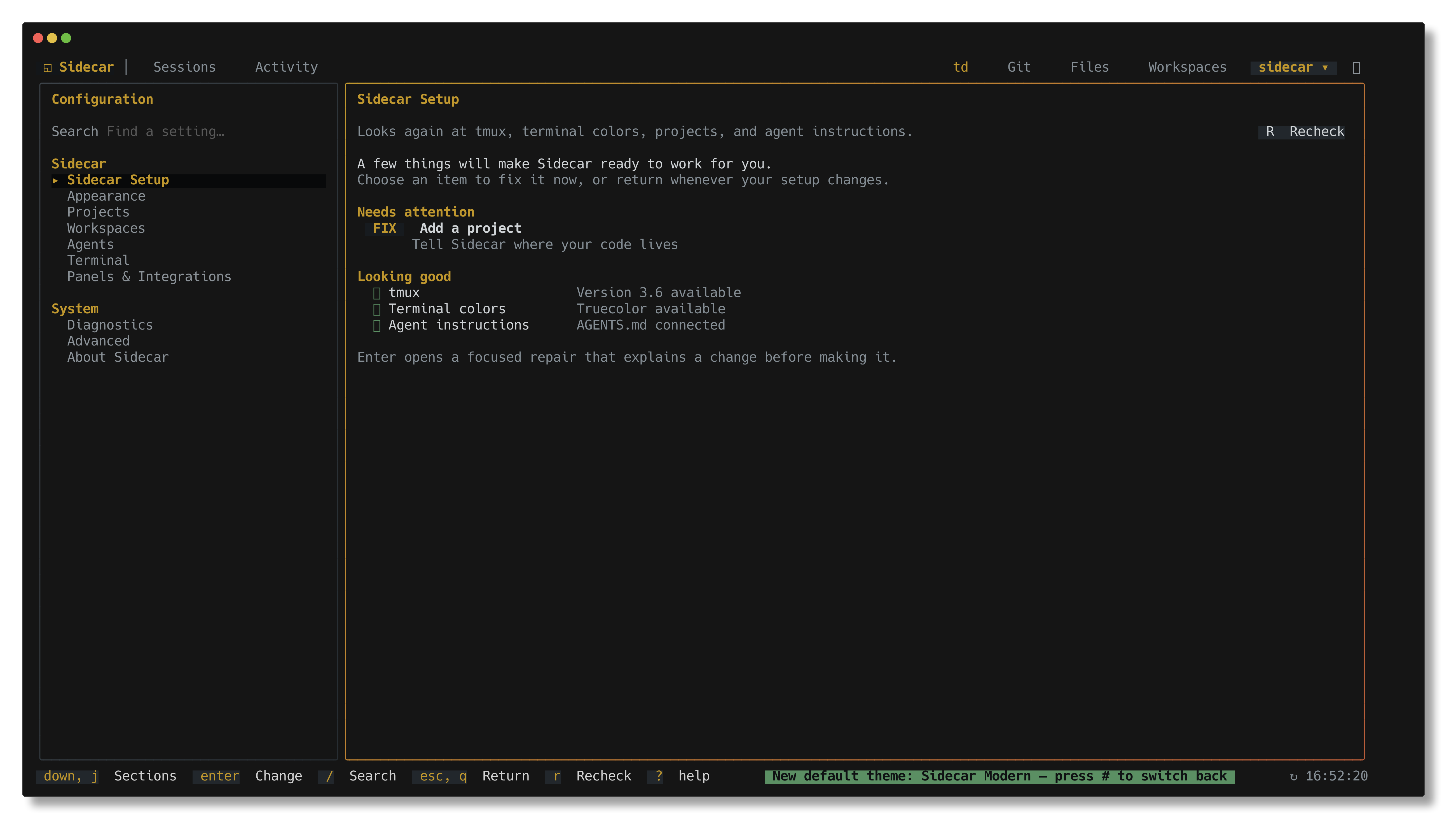Close the terminal window with the red button

[38, 38]
